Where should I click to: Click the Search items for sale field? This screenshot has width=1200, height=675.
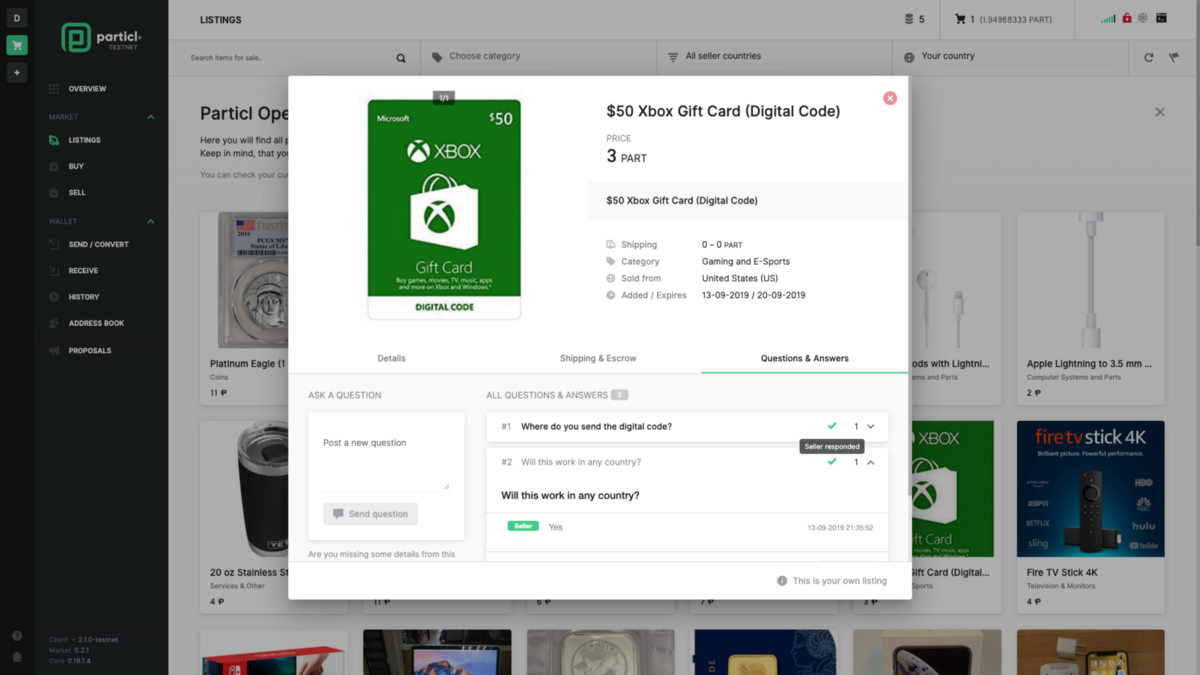tap(289, 58)
